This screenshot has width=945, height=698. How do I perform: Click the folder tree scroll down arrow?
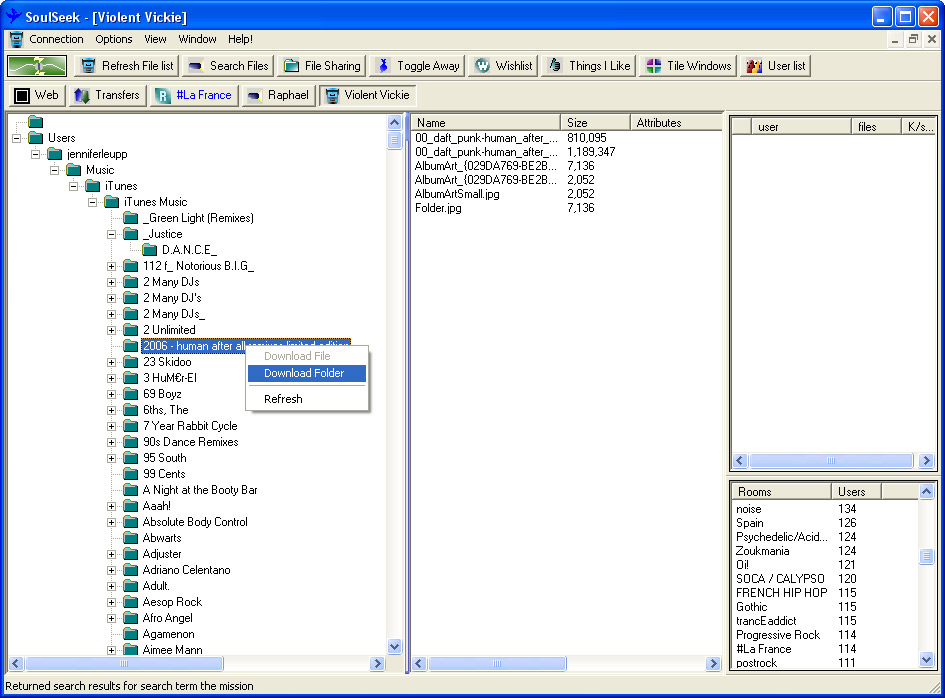point(395,647)
